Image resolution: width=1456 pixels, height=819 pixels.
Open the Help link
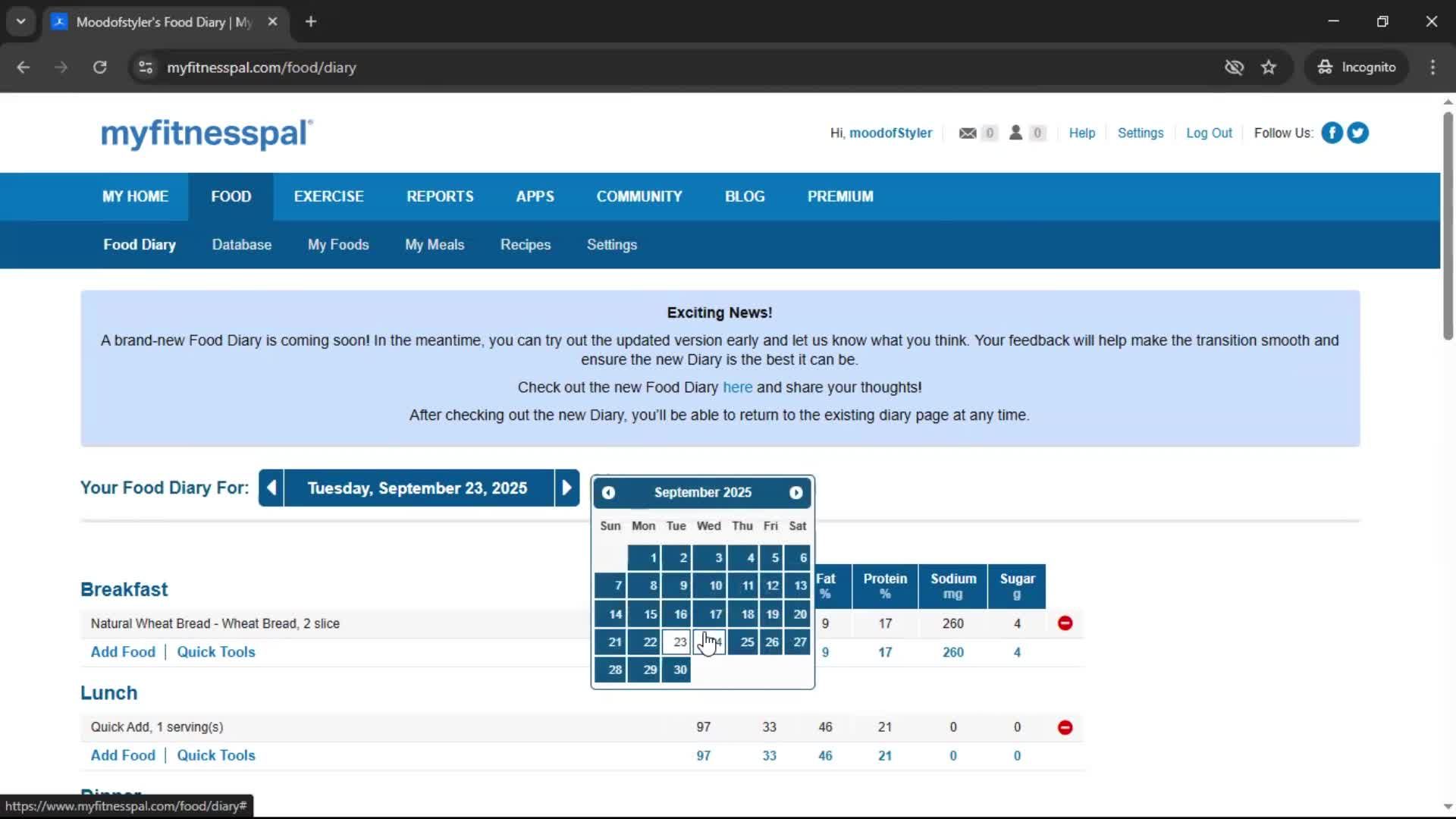point(1082,133)
